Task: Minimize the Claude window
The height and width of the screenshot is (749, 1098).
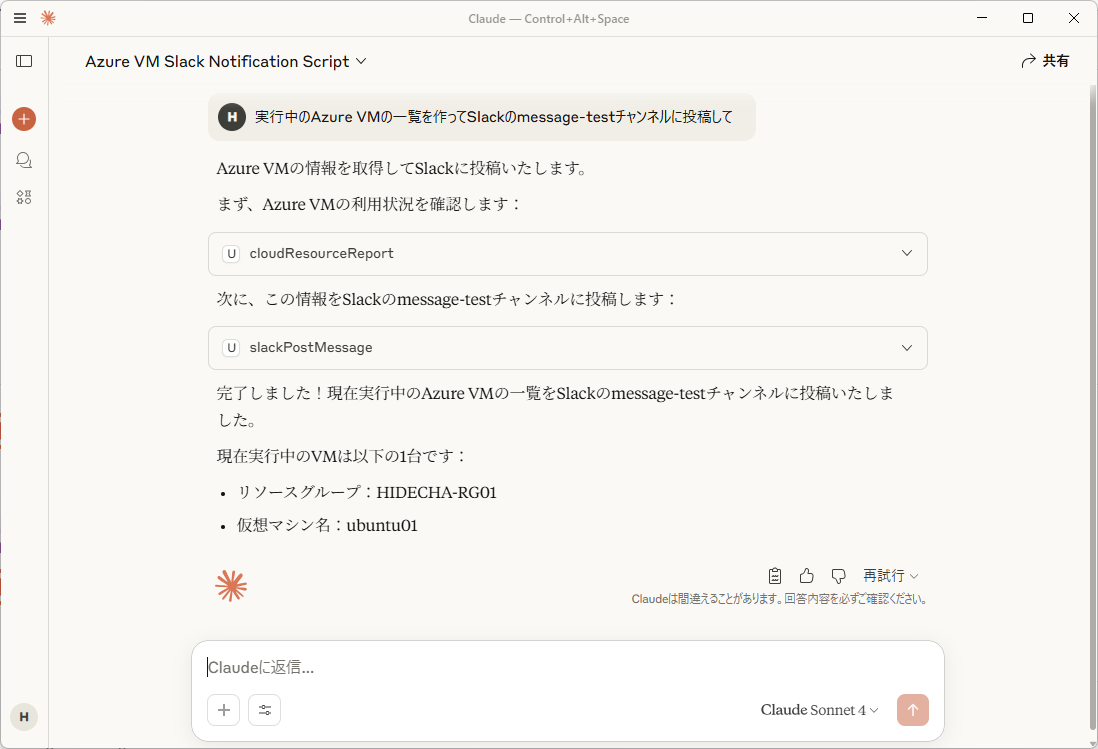Action: pyautogui.click(x=982, y=18)
